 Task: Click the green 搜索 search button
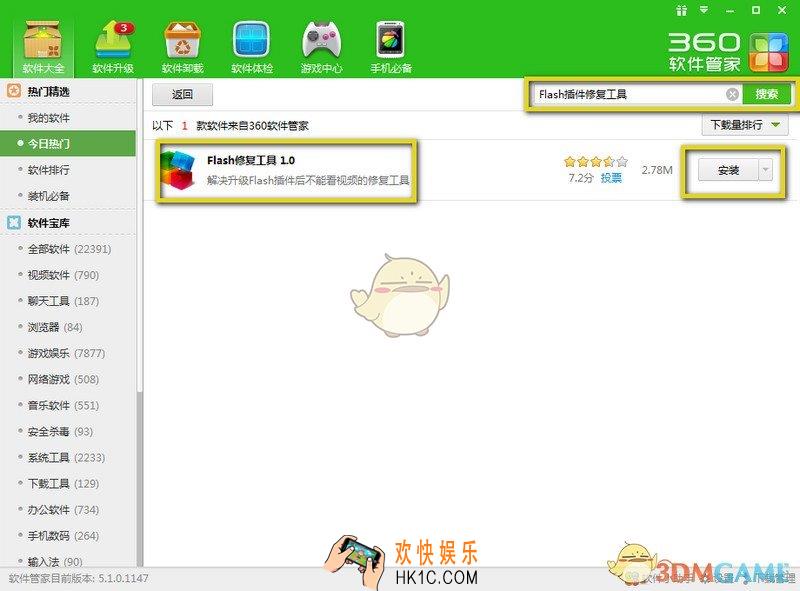pos(766,94)
